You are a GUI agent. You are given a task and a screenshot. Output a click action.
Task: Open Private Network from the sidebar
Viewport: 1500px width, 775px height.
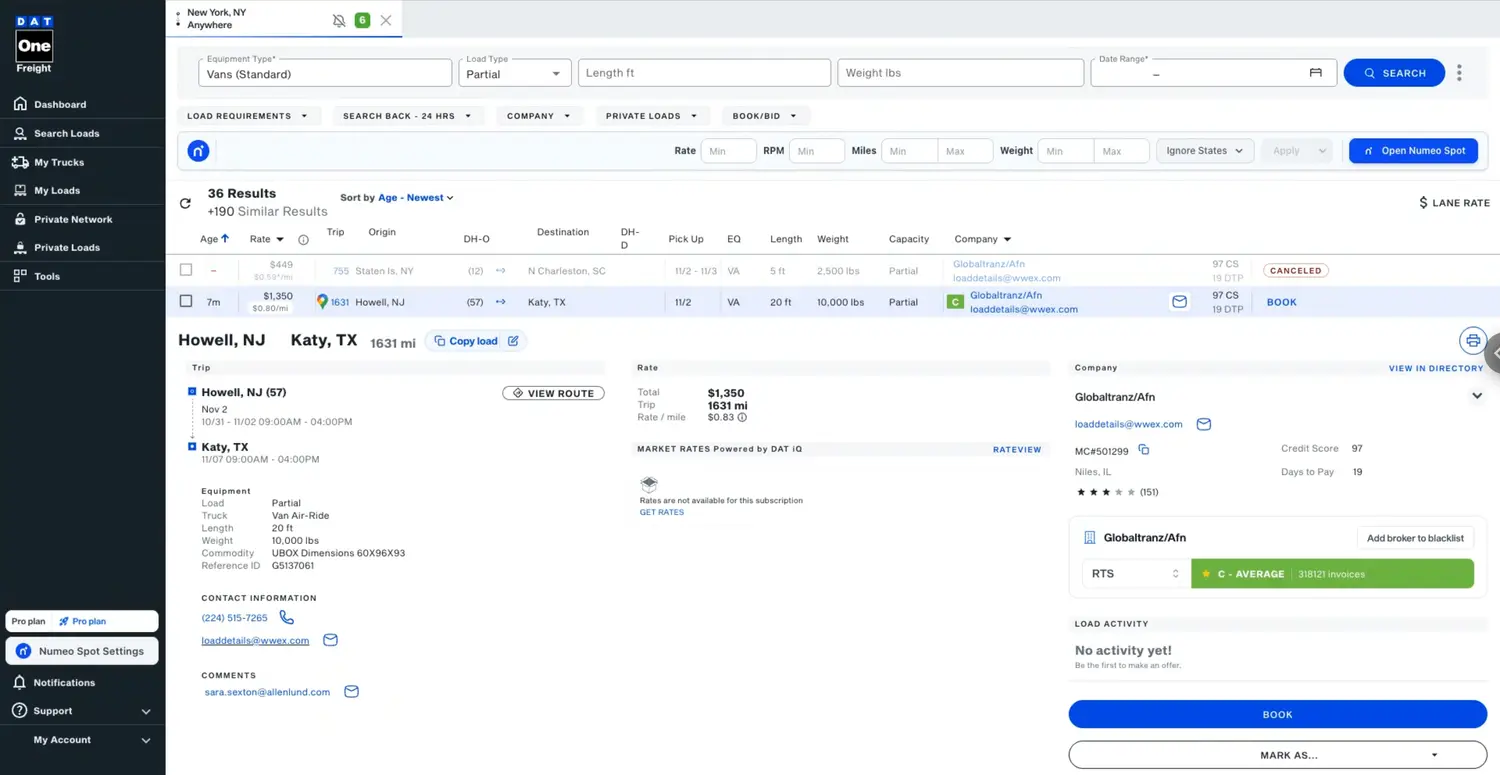point(73,219)
